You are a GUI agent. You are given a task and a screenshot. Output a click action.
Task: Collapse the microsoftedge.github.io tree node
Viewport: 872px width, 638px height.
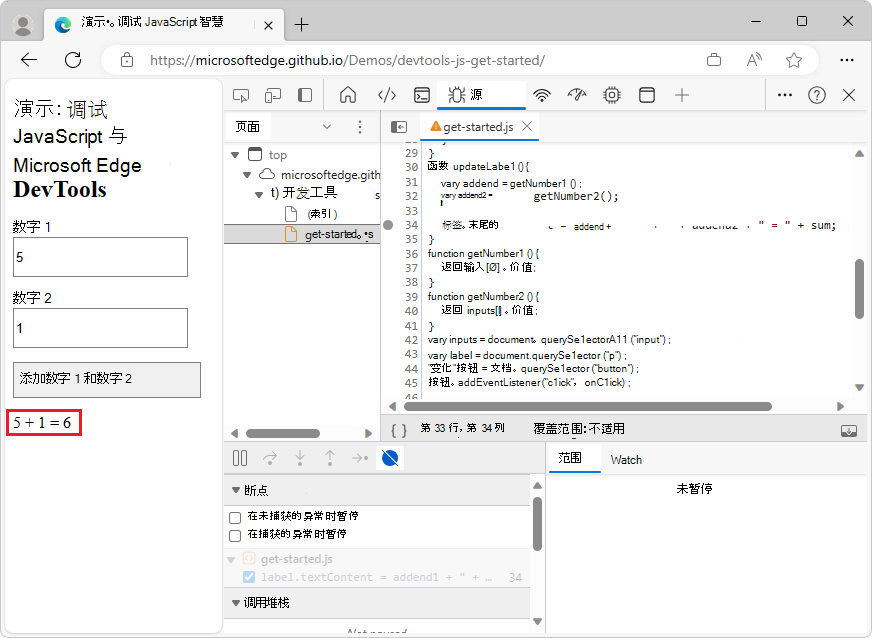coord(247,175)
